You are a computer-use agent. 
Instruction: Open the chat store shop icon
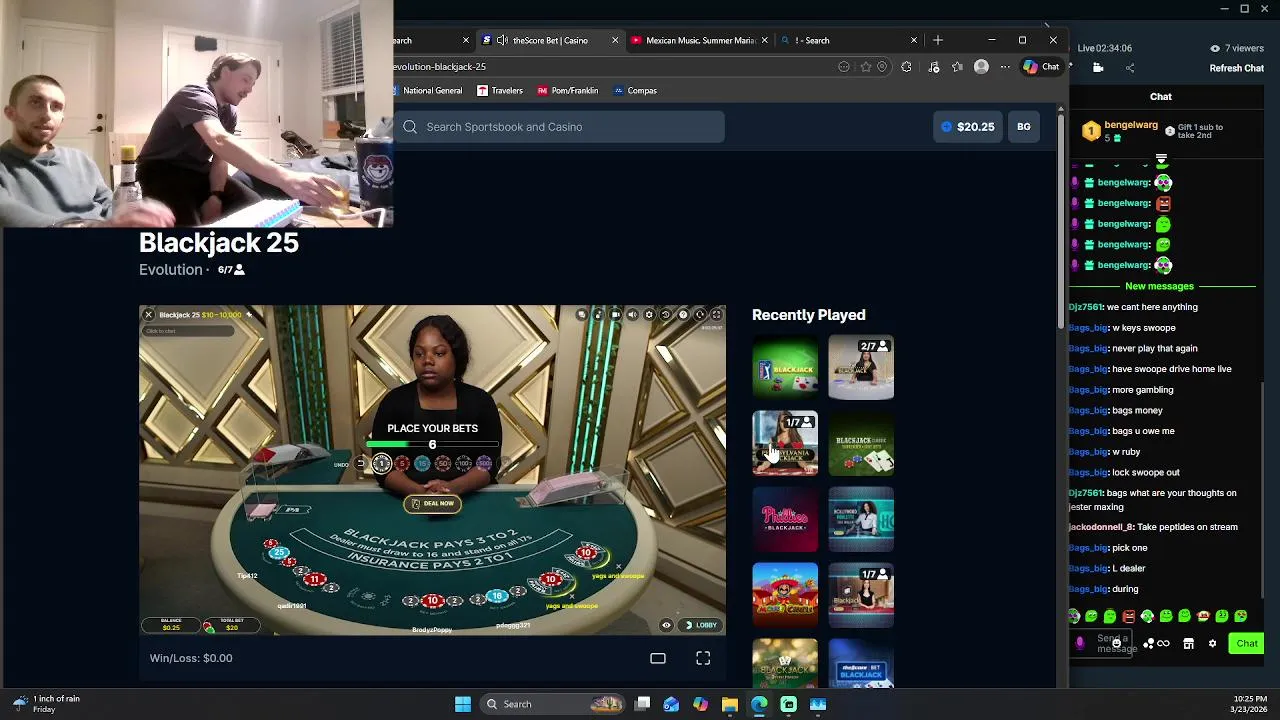[1188, 644]
